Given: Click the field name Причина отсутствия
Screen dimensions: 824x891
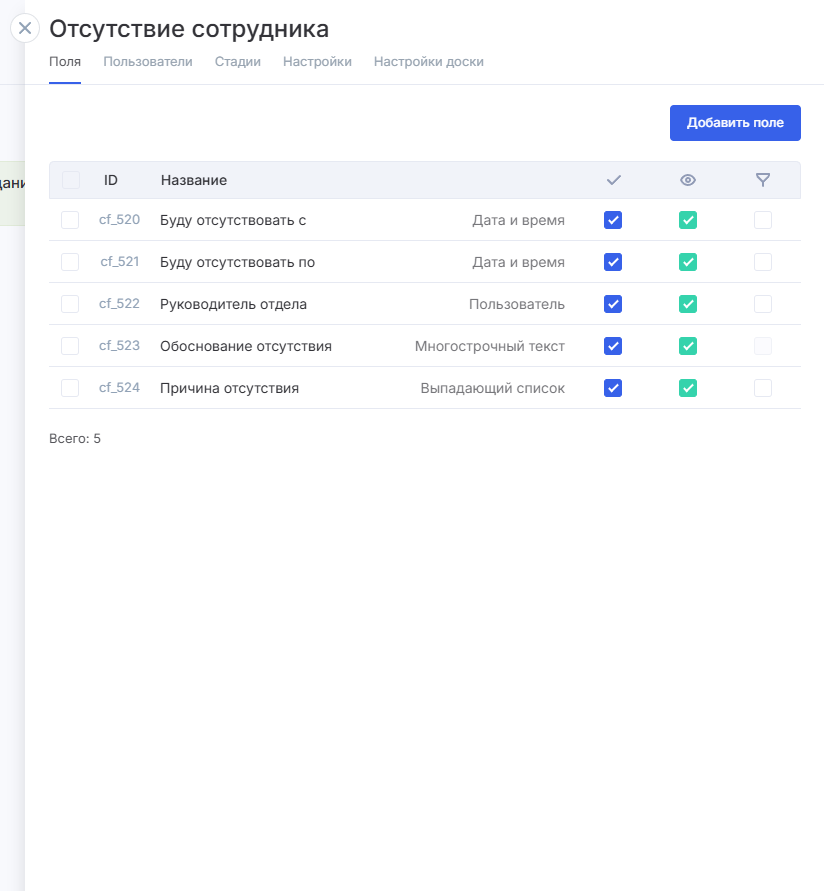Looking at the screenshot, I should point(229,388).
